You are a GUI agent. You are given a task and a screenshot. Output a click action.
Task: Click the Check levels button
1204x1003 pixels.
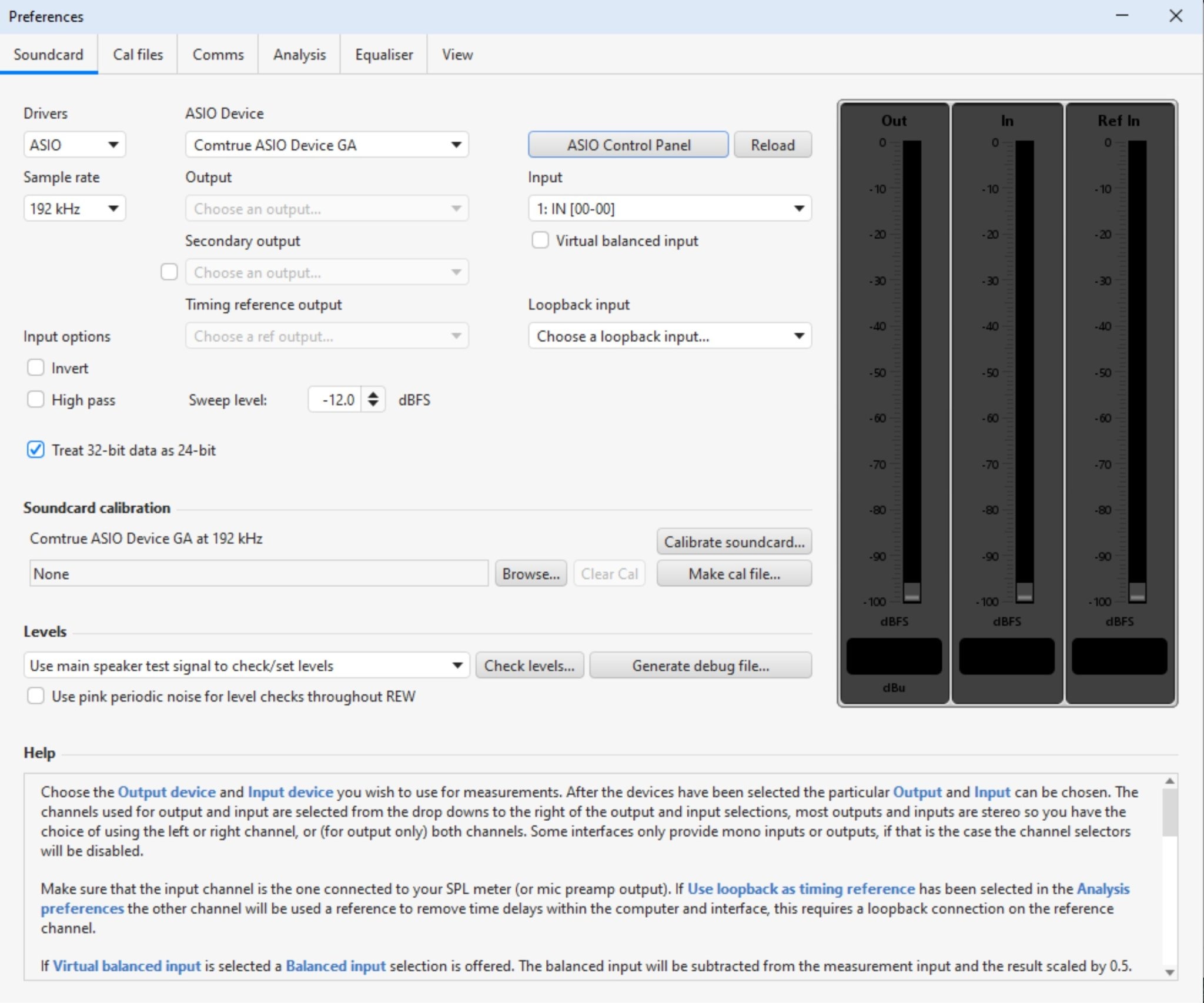point(530,666)
